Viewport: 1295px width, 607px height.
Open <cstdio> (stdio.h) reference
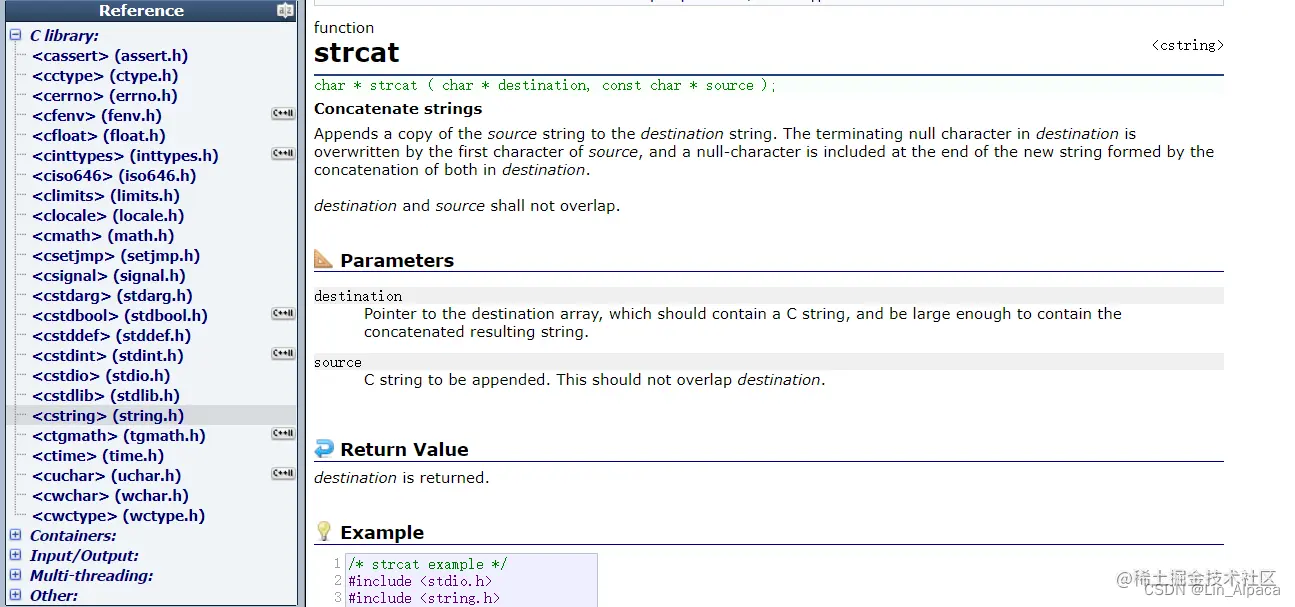pos(101,376)
